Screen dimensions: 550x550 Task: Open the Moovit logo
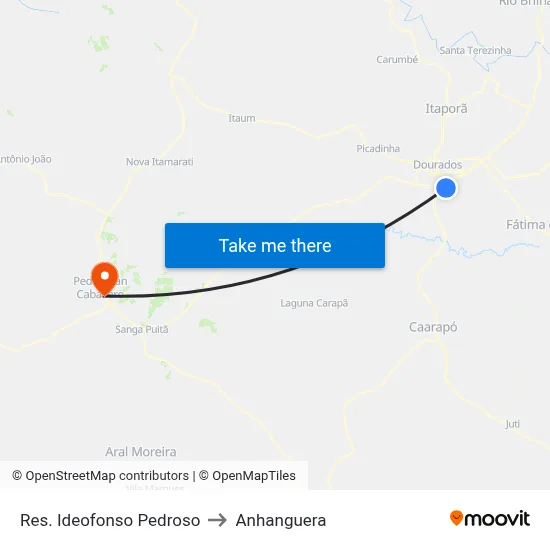(490, 519)
